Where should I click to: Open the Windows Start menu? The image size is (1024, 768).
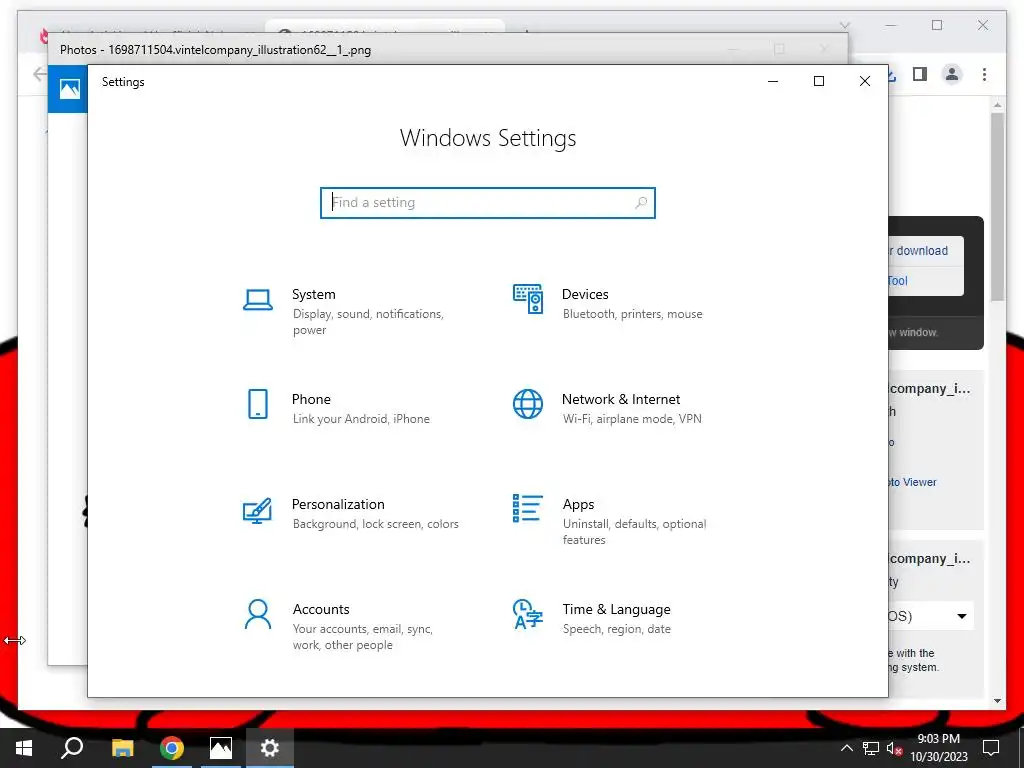click(24, 748)
